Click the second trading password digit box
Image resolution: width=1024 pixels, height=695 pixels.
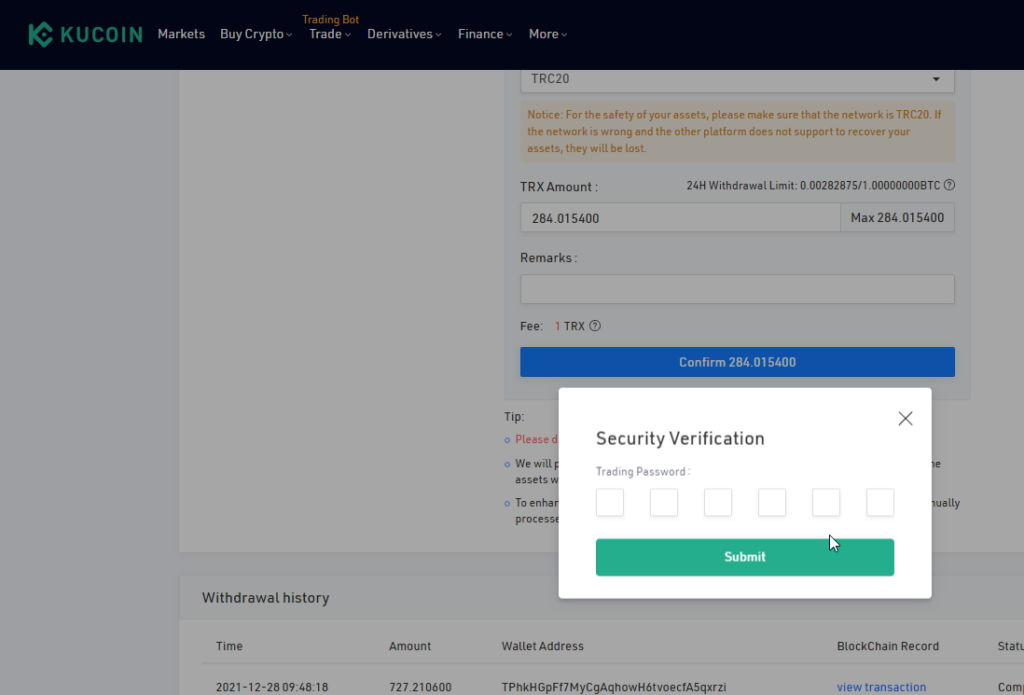(x=664, y=503)
